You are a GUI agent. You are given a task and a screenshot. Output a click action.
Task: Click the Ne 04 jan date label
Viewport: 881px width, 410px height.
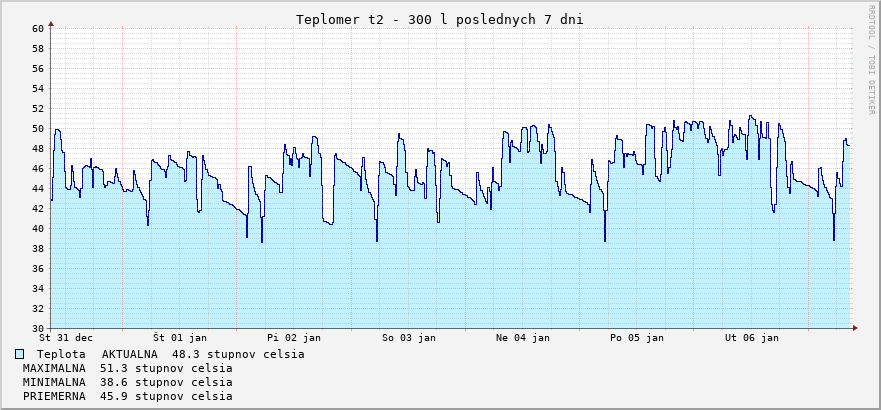[x=523, y=338]
